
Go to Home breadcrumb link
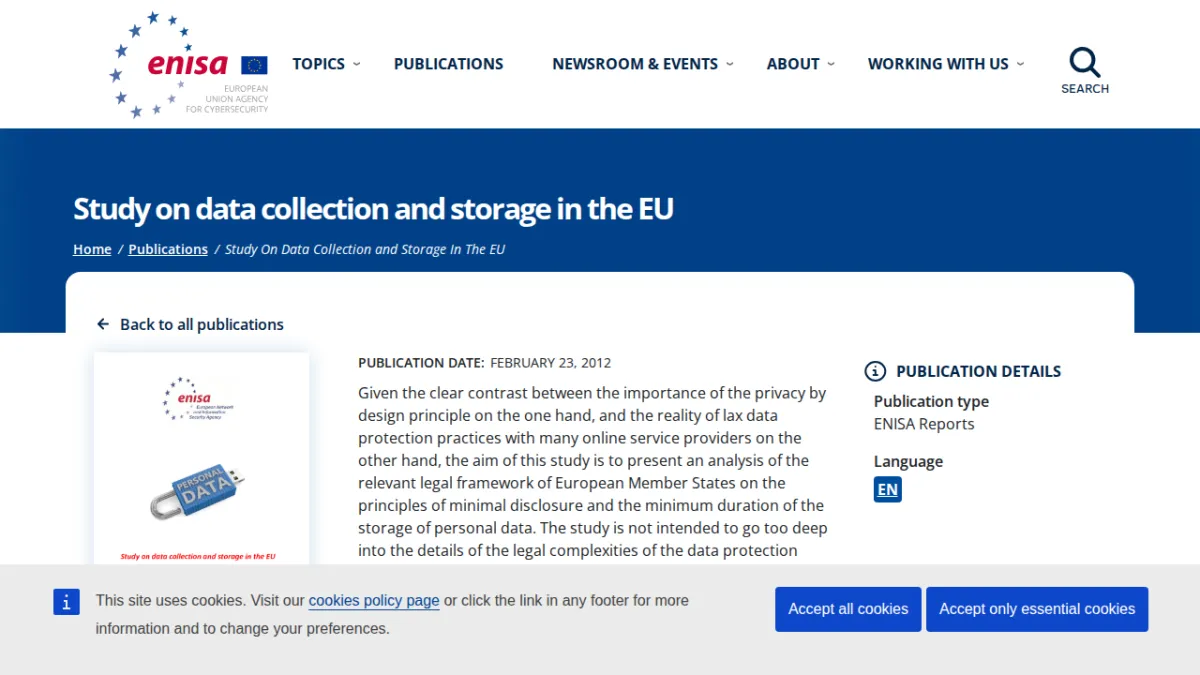(x=92, y=250)
